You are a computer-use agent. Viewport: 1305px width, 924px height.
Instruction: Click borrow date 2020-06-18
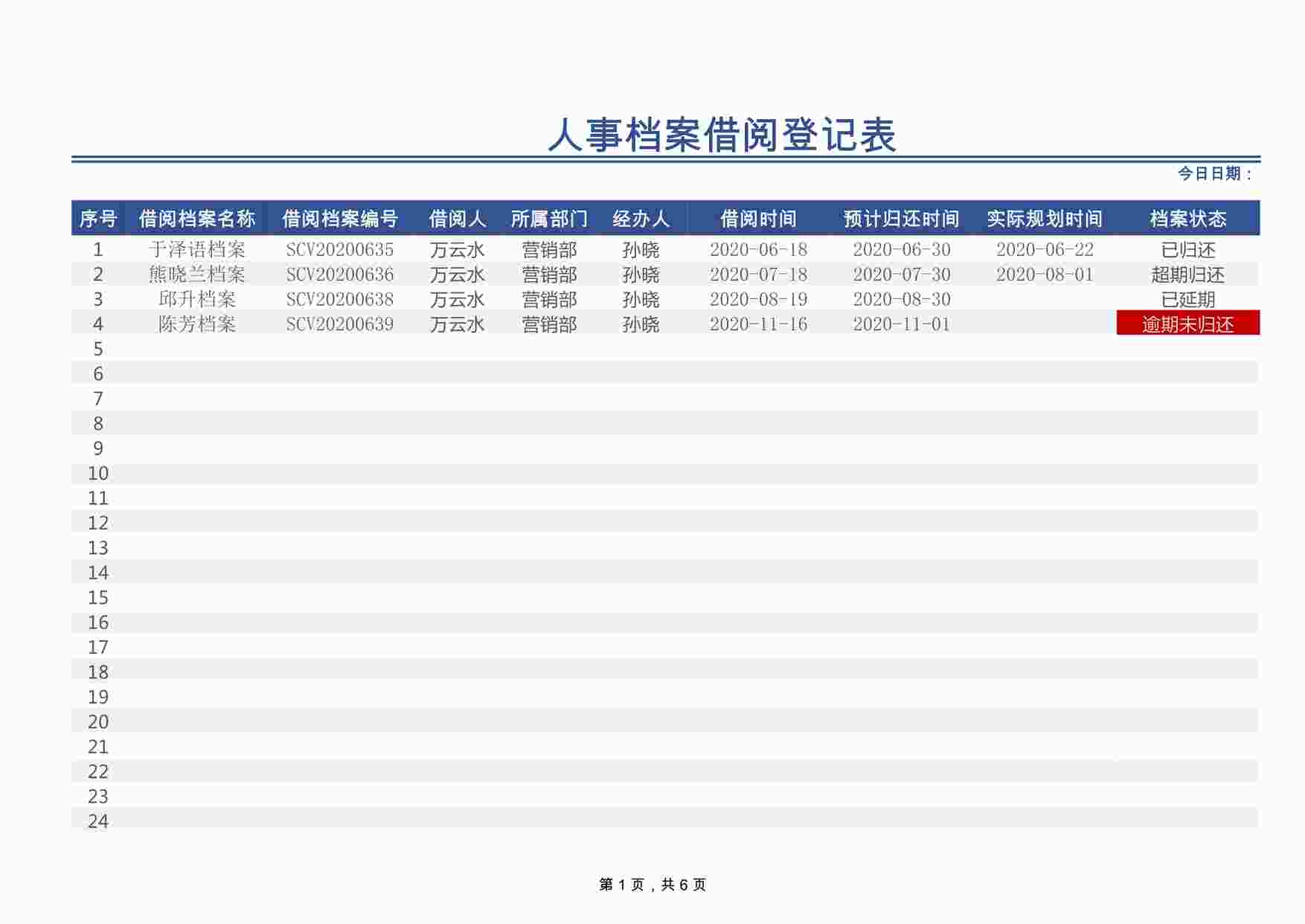point(758,250)
